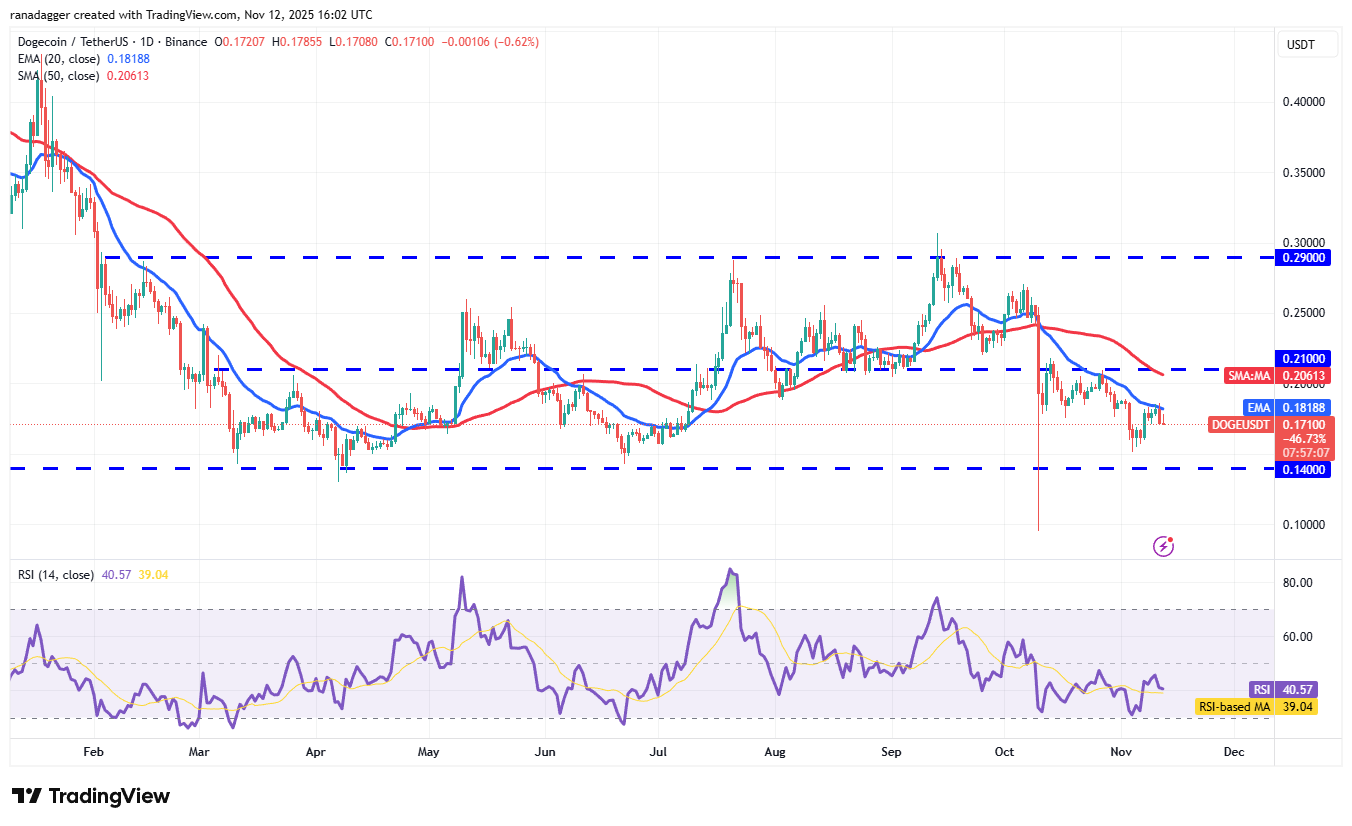Toggle the SMA (50, close) indicator via its legend
Image resolution: width=1352 pixels, height=826 pixels.
click(x=60, y=75)
